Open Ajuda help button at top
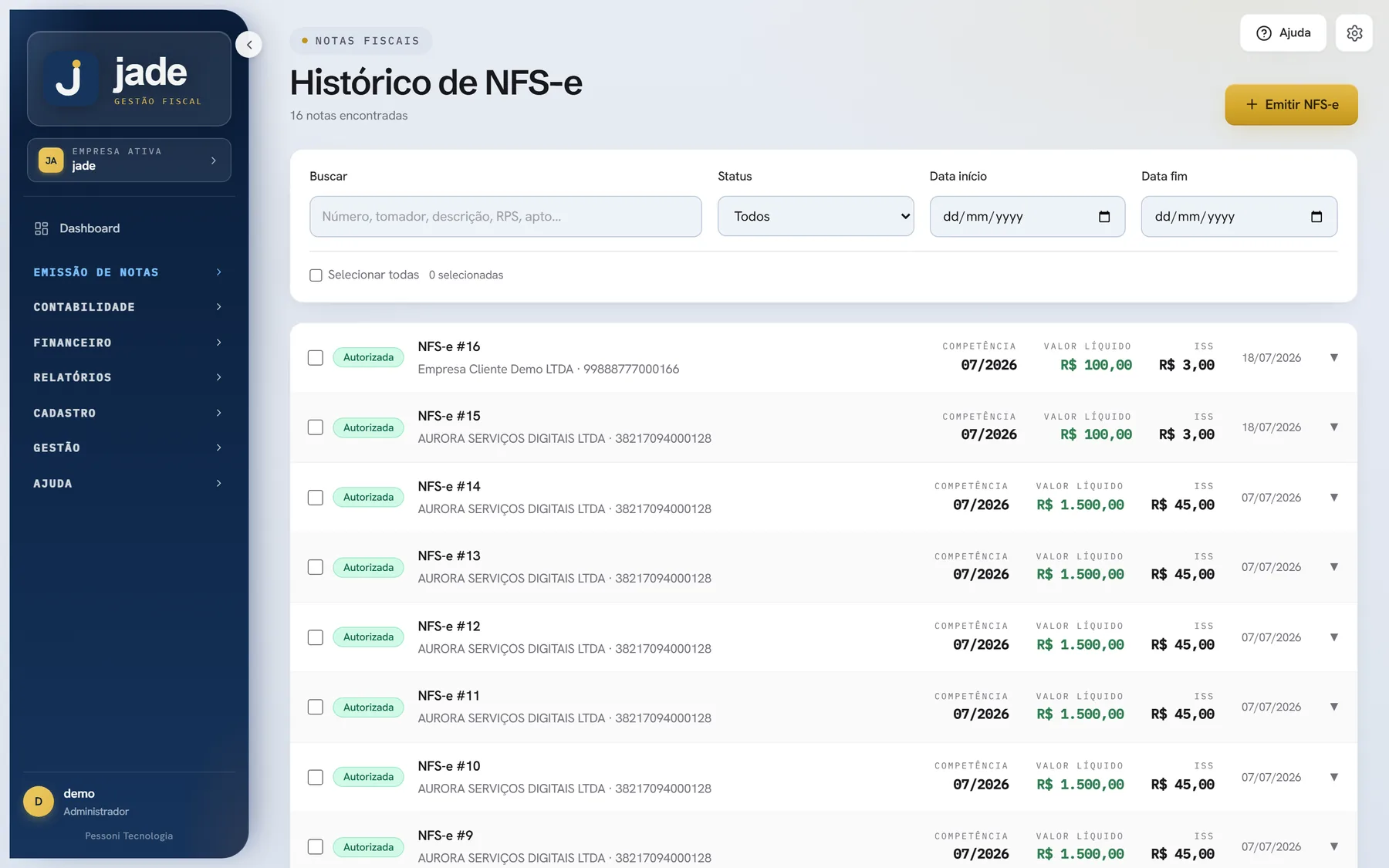The image size is (1389, 868). click(1283, 33)
